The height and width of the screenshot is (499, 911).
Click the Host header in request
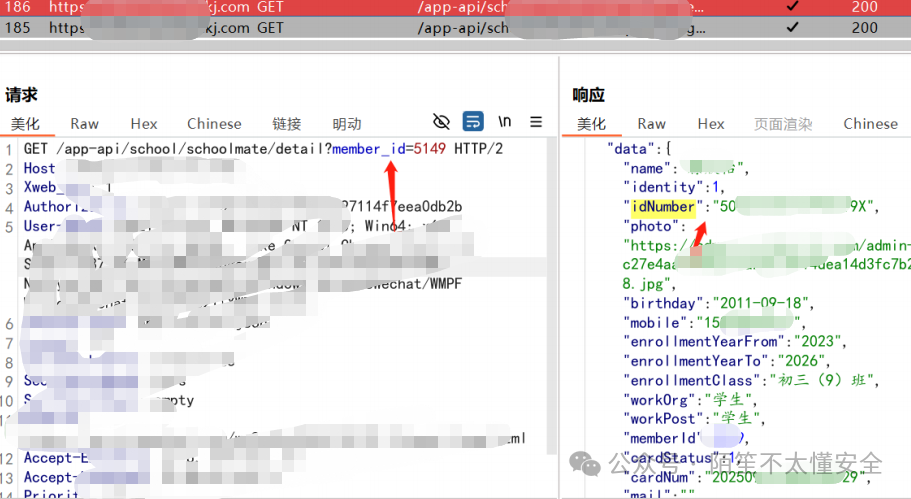tap(40, 168)
